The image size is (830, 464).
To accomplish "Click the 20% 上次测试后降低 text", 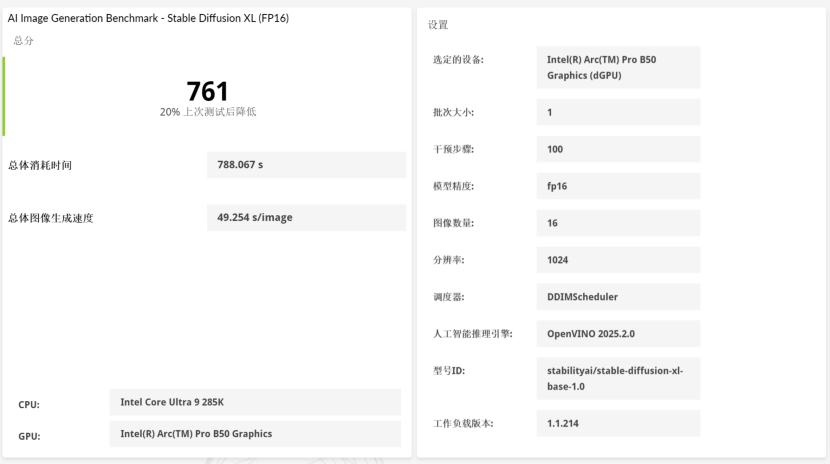I will [x=208, y=112].
